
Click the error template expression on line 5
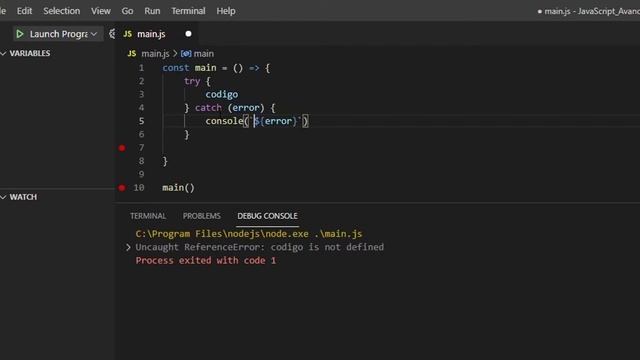click(275, 121)
